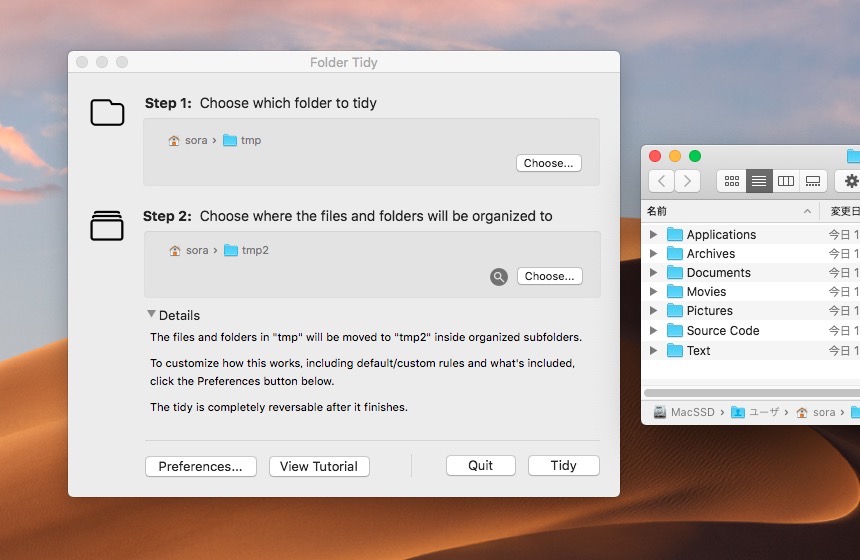This screenshot has height=560, width=860.
Task: Click the Applications folder icon in Finder
Action: click(675, 235)
